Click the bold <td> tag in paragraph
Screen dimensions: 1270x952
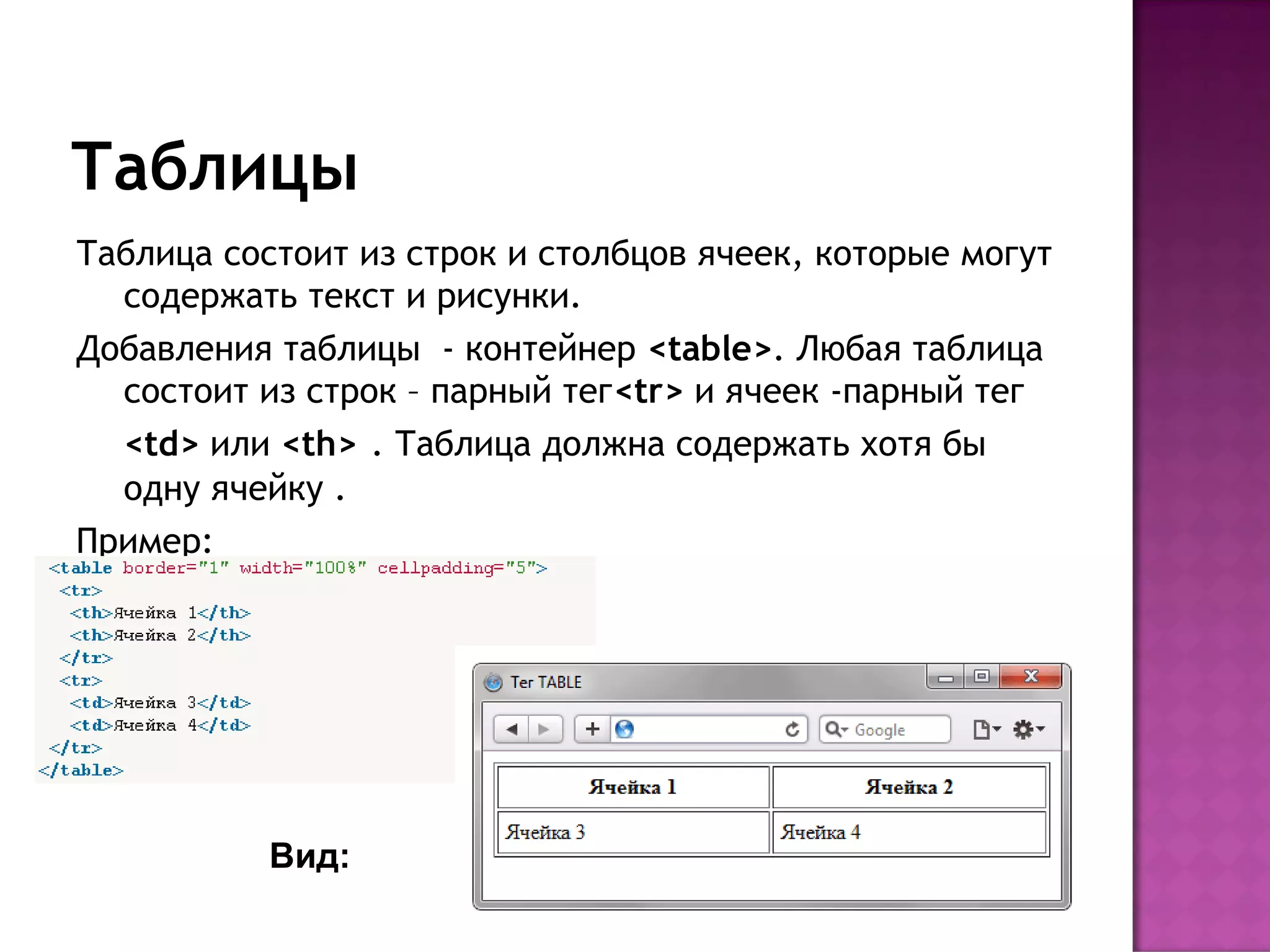pyautogui.click(x=161, y=444)
